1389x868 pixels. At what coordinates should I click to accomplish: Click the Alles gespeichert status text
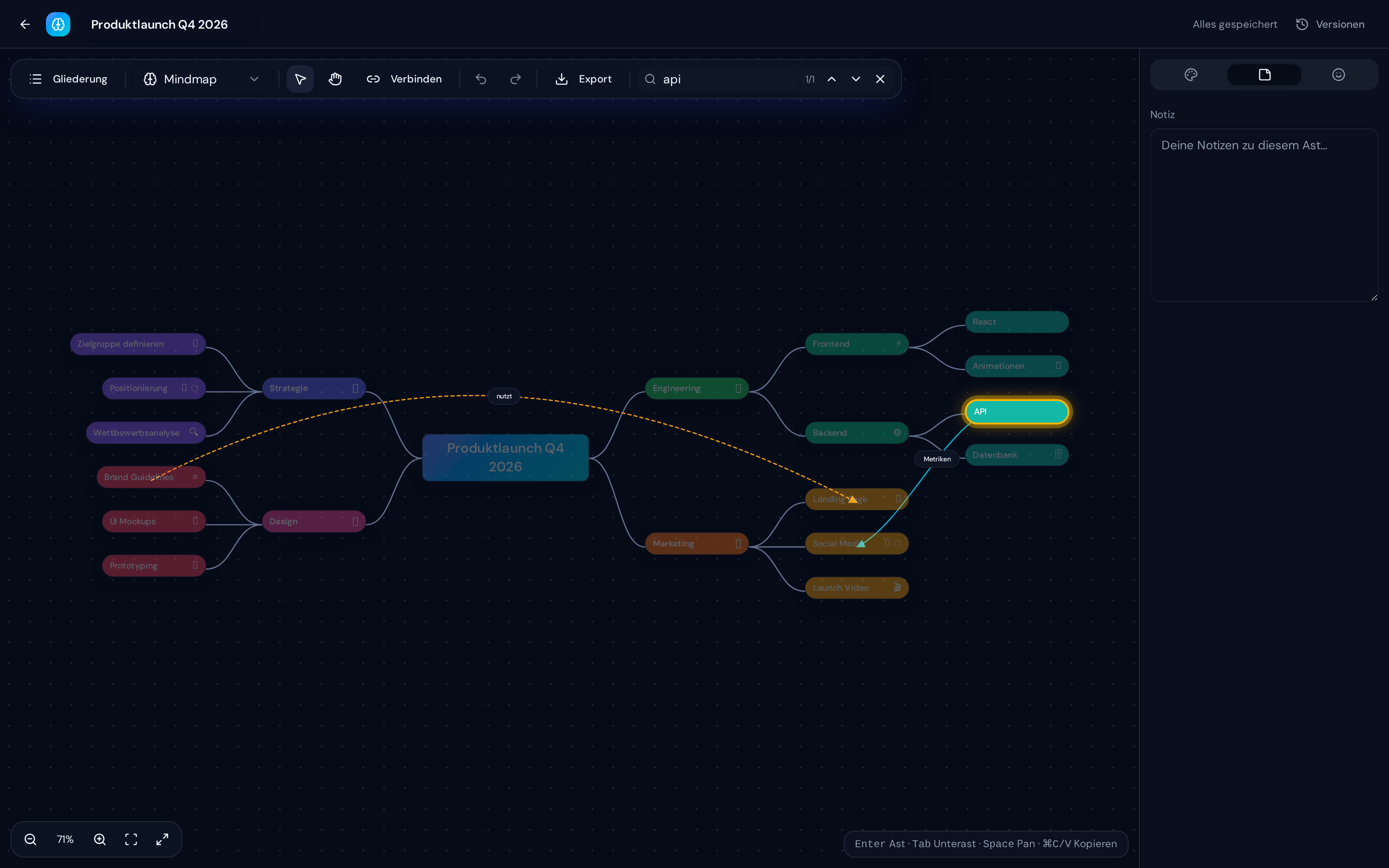coord(1234,24)
